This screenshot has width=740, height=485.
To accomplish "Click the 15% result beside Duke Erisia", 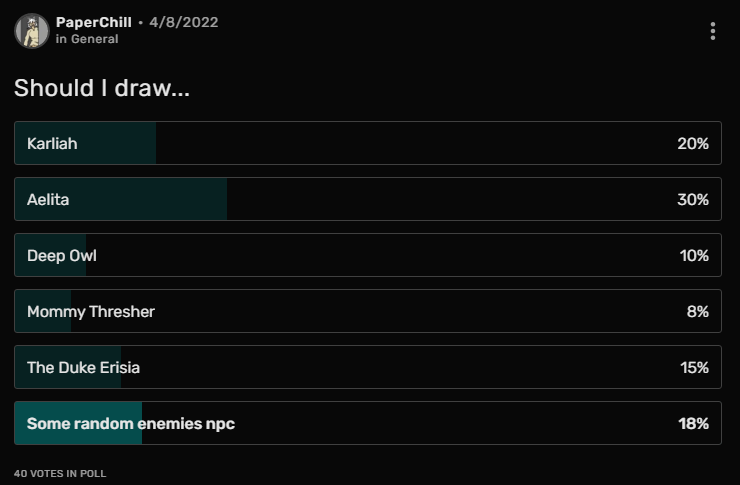I will coord(694,367).
